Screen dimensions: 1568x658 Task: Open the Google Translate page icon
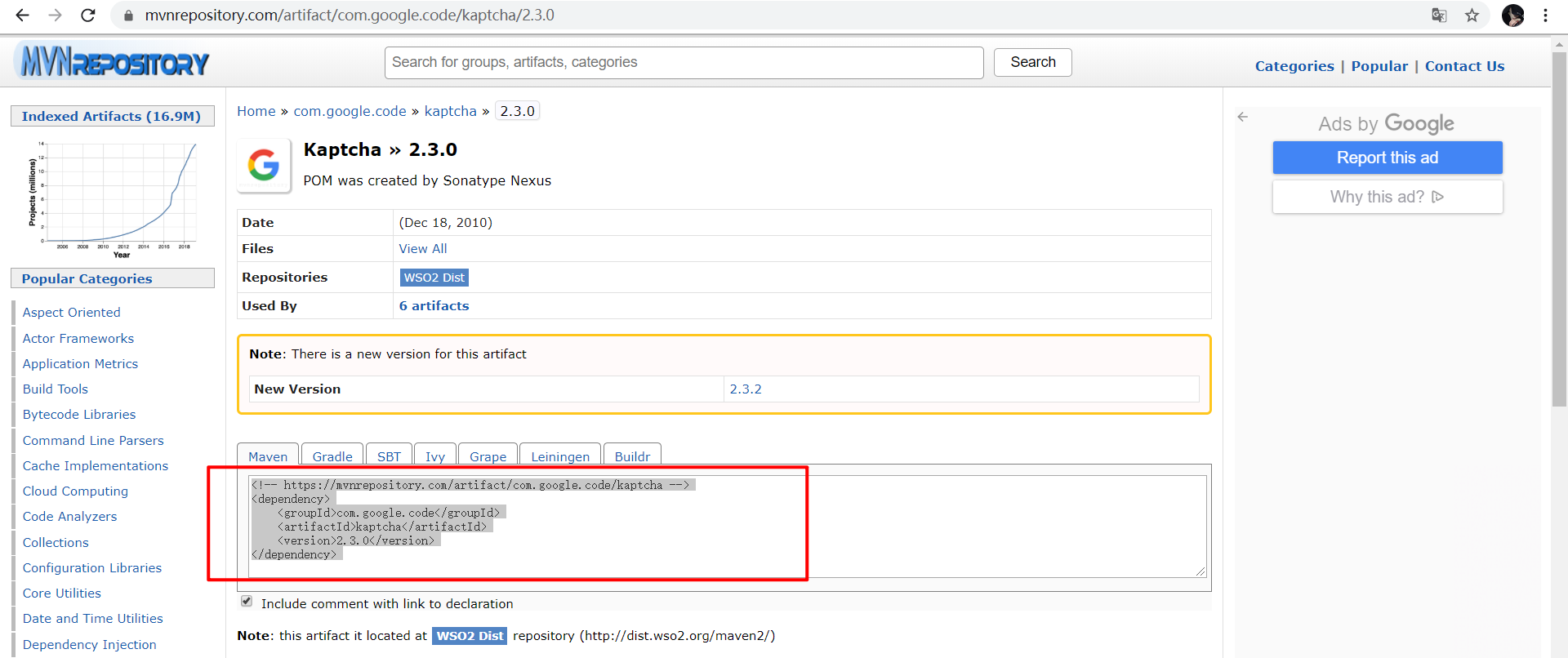pos(1439,15)
